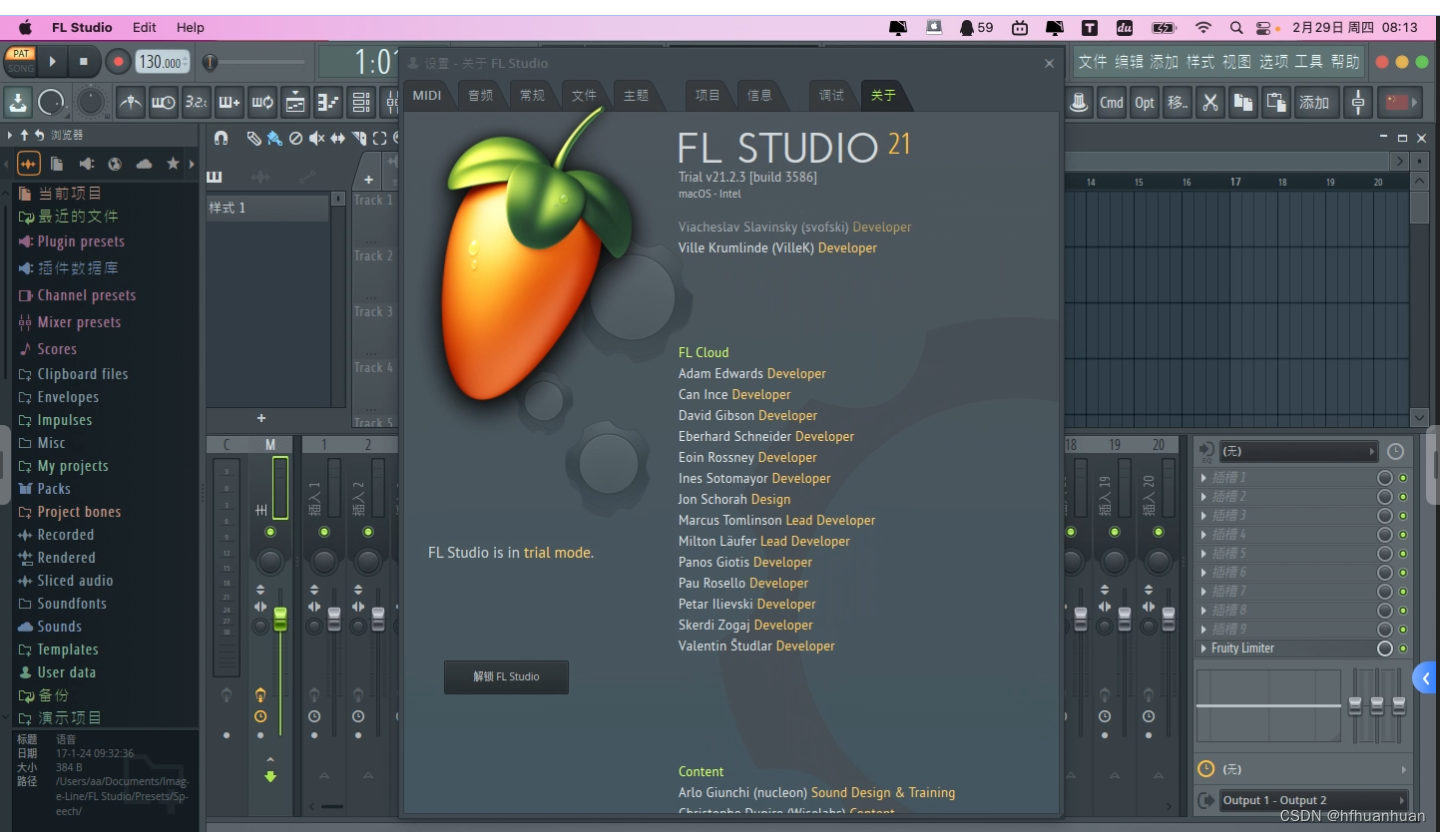Open the playlist view icon

295,102
